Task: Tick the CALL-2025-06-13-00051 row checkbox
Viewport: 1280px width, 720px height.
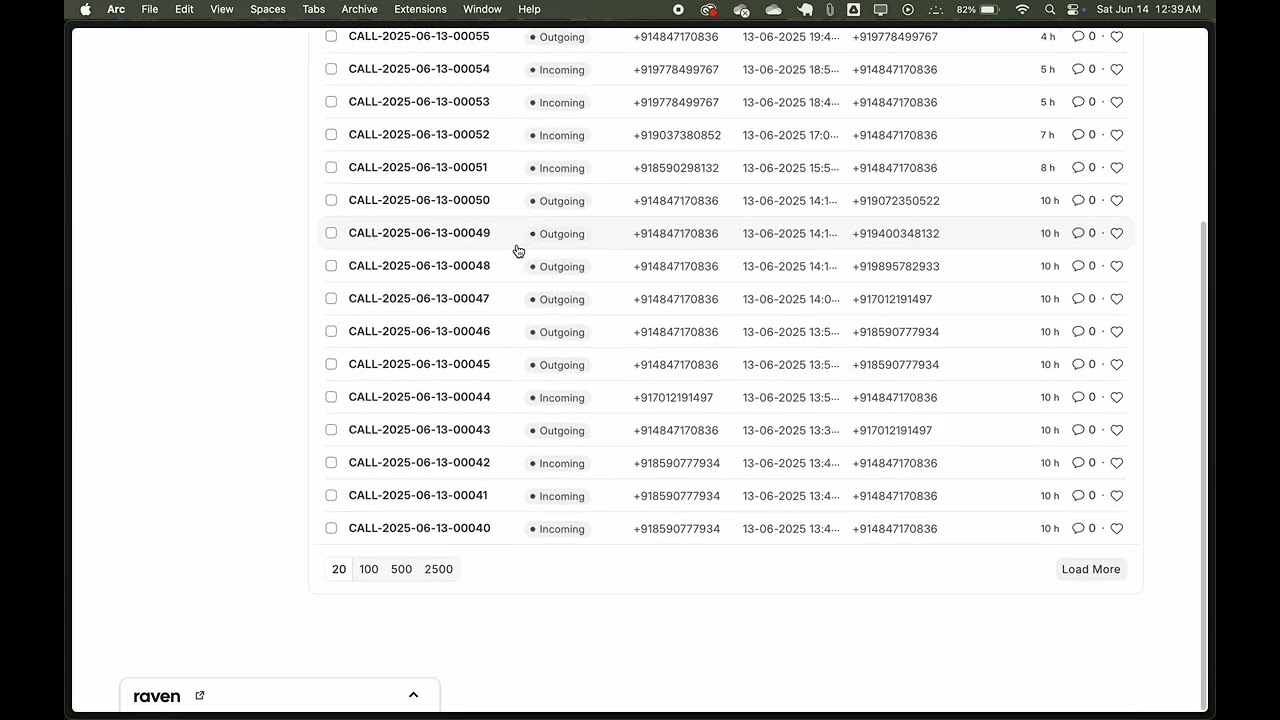Action: coord(331,167)
